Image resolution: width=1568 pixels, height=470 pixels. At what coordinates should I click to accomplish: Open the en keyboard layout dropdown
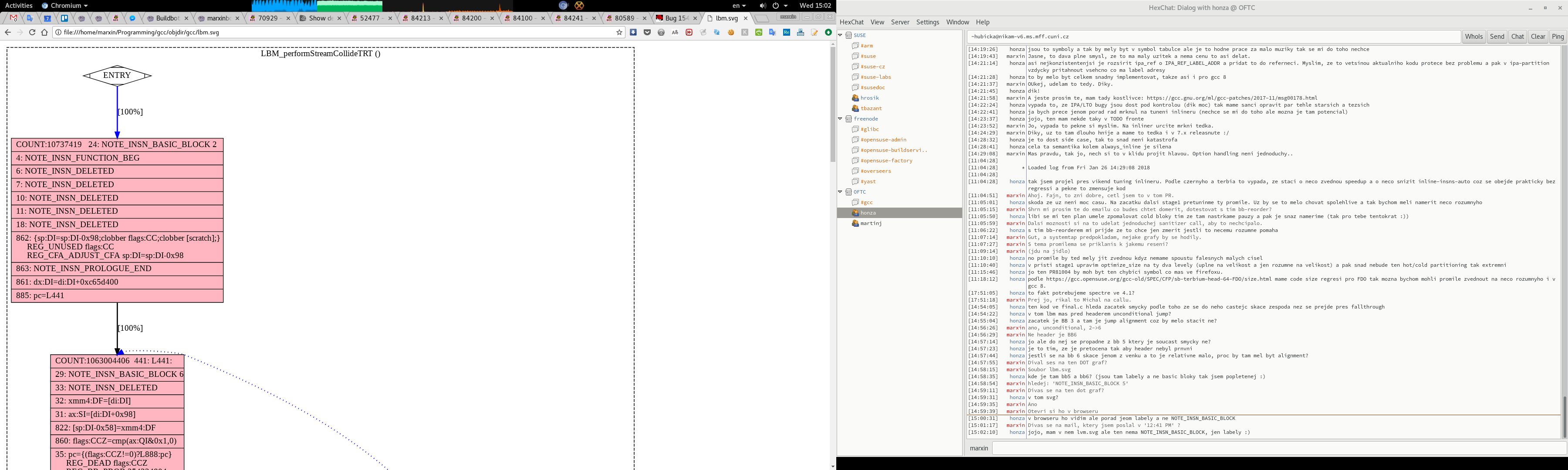pos(739,6)
